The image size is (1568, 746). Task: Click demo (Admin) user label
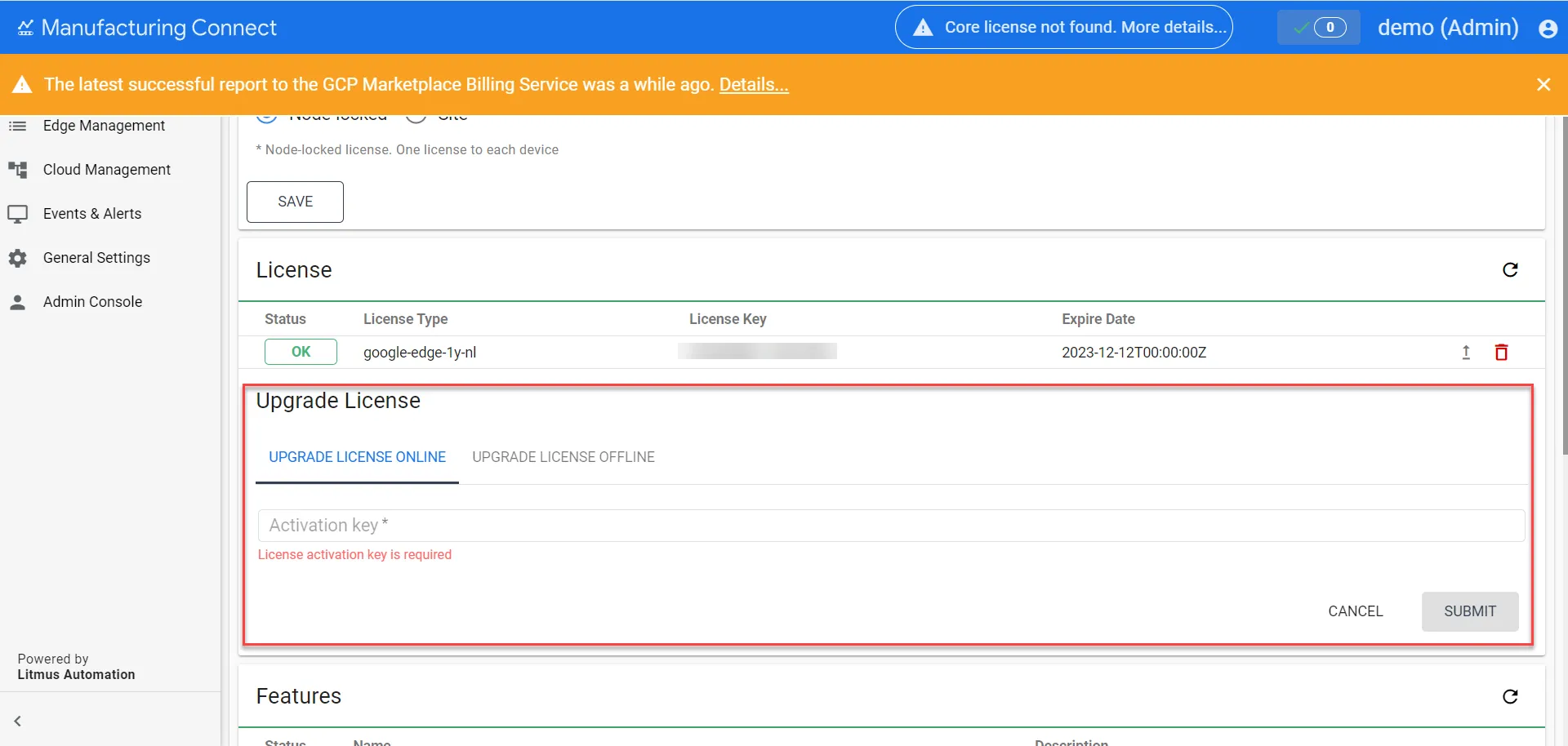[x=1448, y=28]
